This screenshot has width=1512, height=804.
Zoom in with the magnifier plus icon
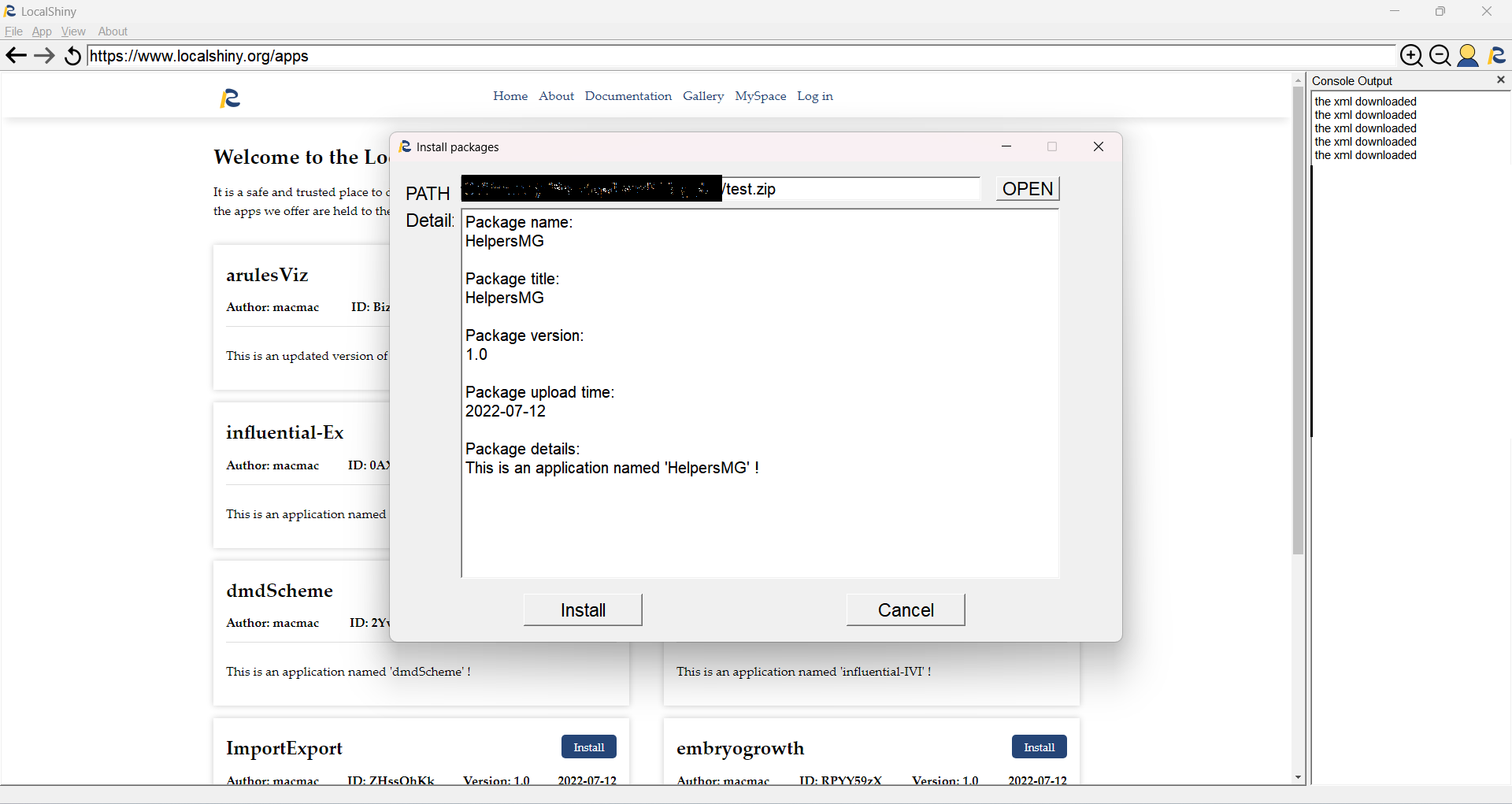(1411, 55)
